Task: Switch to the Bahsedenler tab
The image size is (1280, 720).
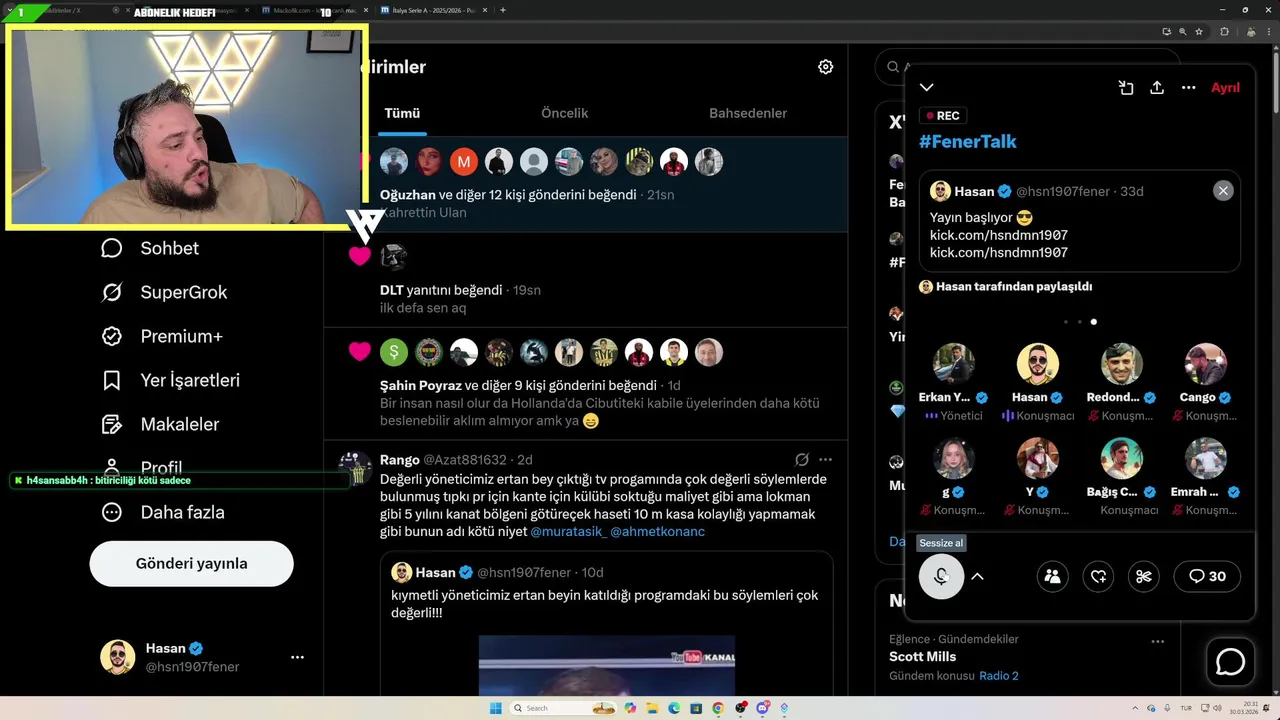Action: point(748,113)
